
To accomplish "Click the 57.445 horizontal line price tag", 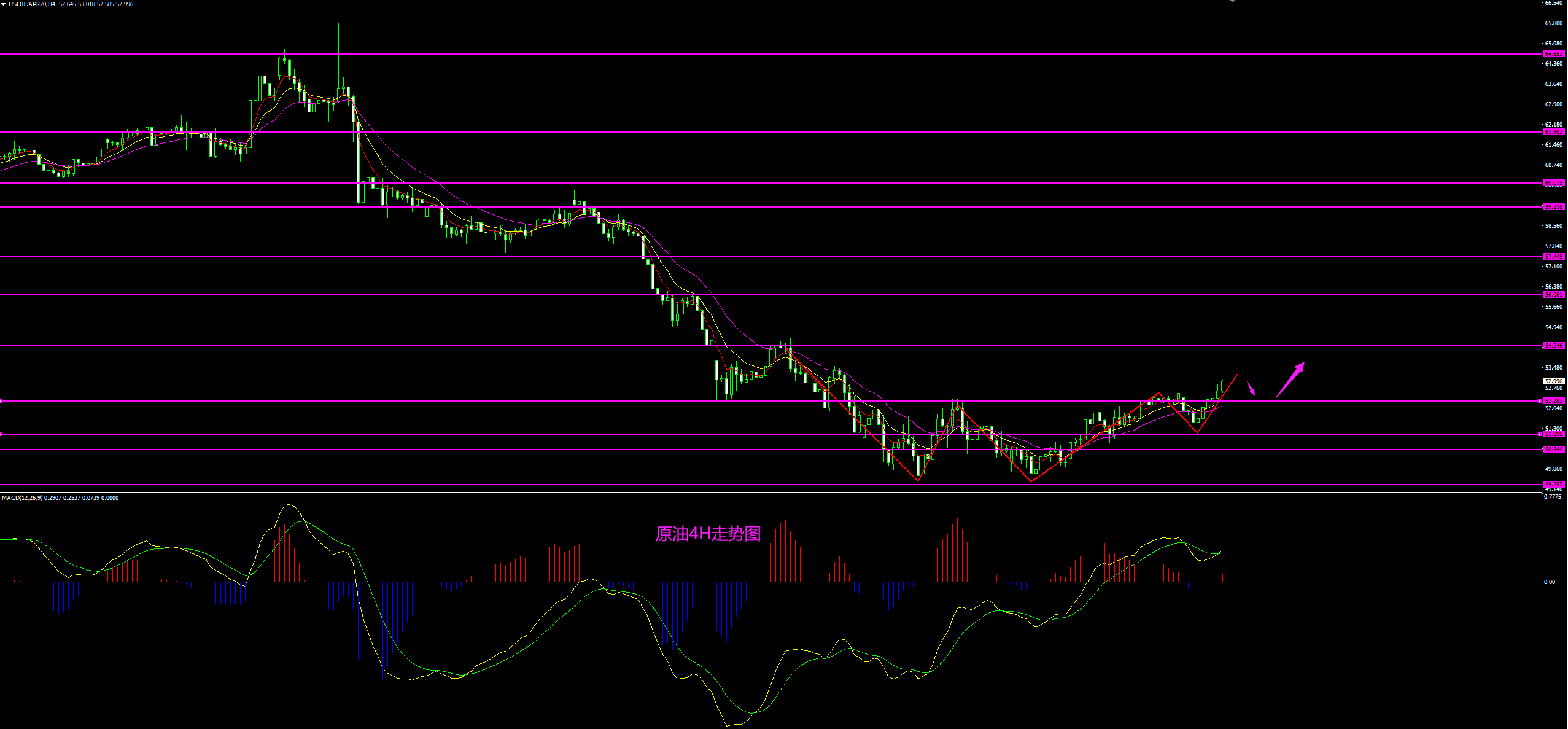I will [1554, 257].
